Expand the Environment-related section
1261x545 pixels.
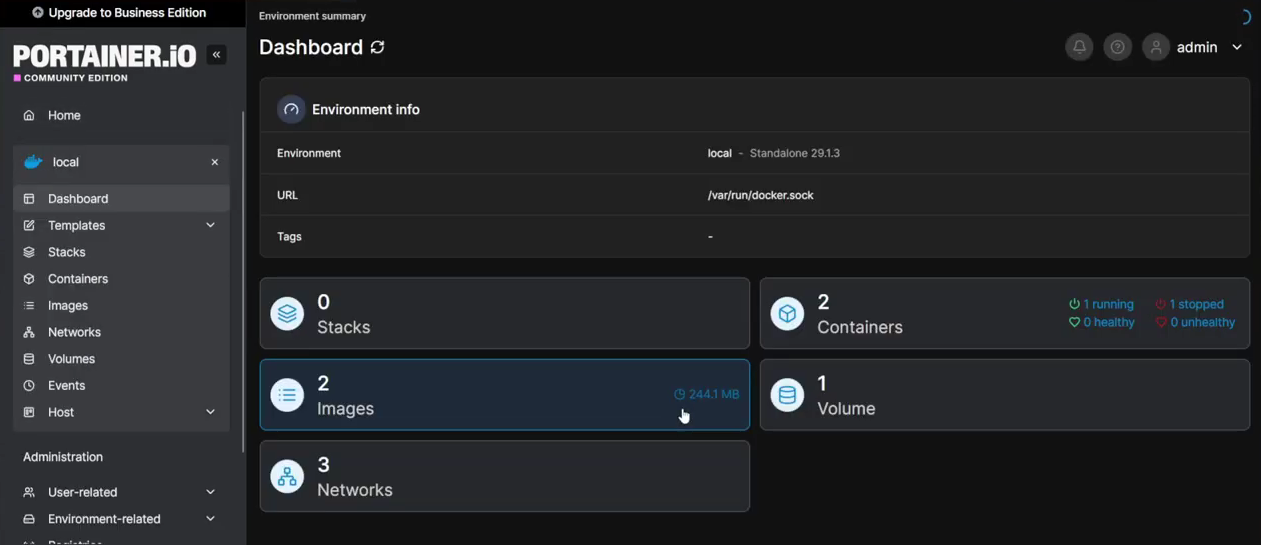click(210, 519)
